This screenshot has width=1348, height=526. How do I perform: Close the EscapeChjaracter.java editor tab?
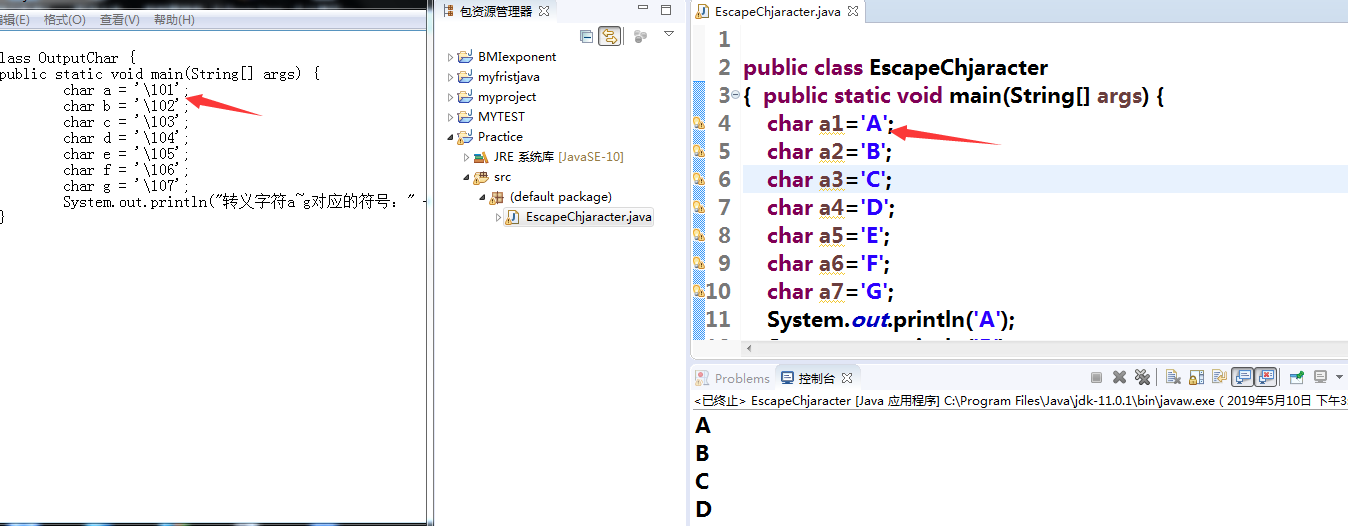point(853,12)
